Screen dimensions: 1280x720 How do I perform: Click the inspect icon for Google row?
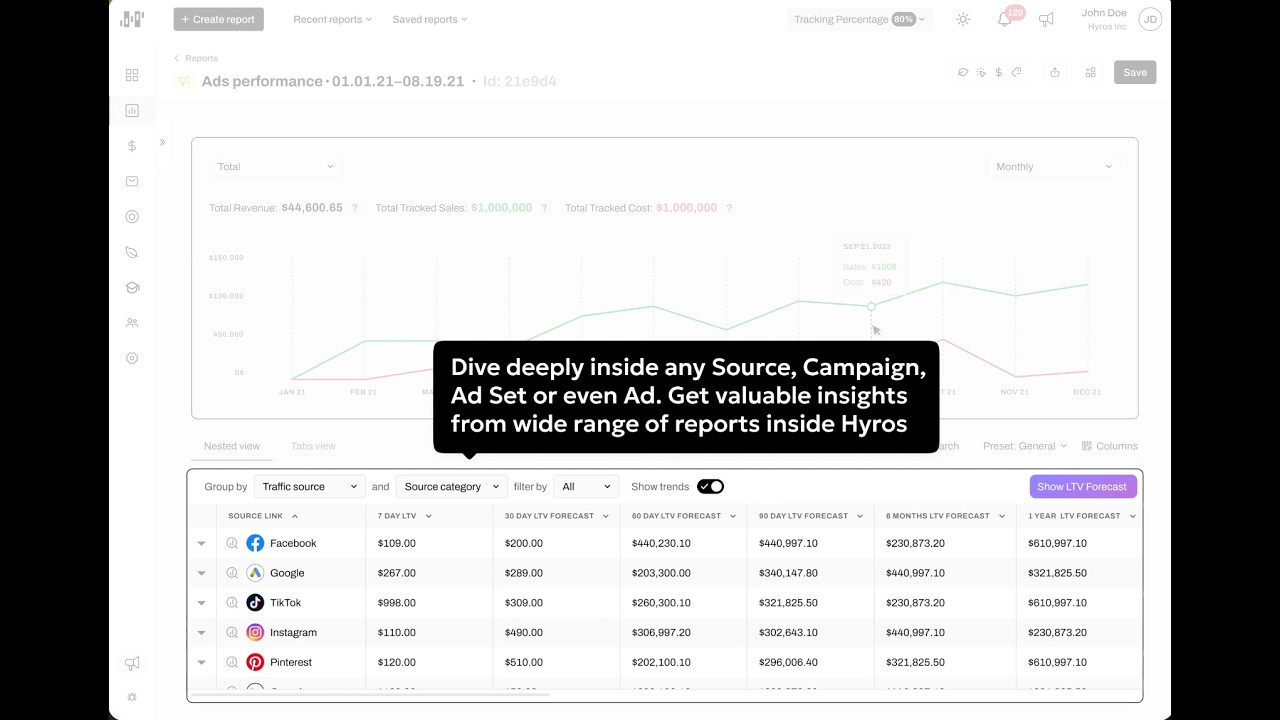click(x=232, y=573)
